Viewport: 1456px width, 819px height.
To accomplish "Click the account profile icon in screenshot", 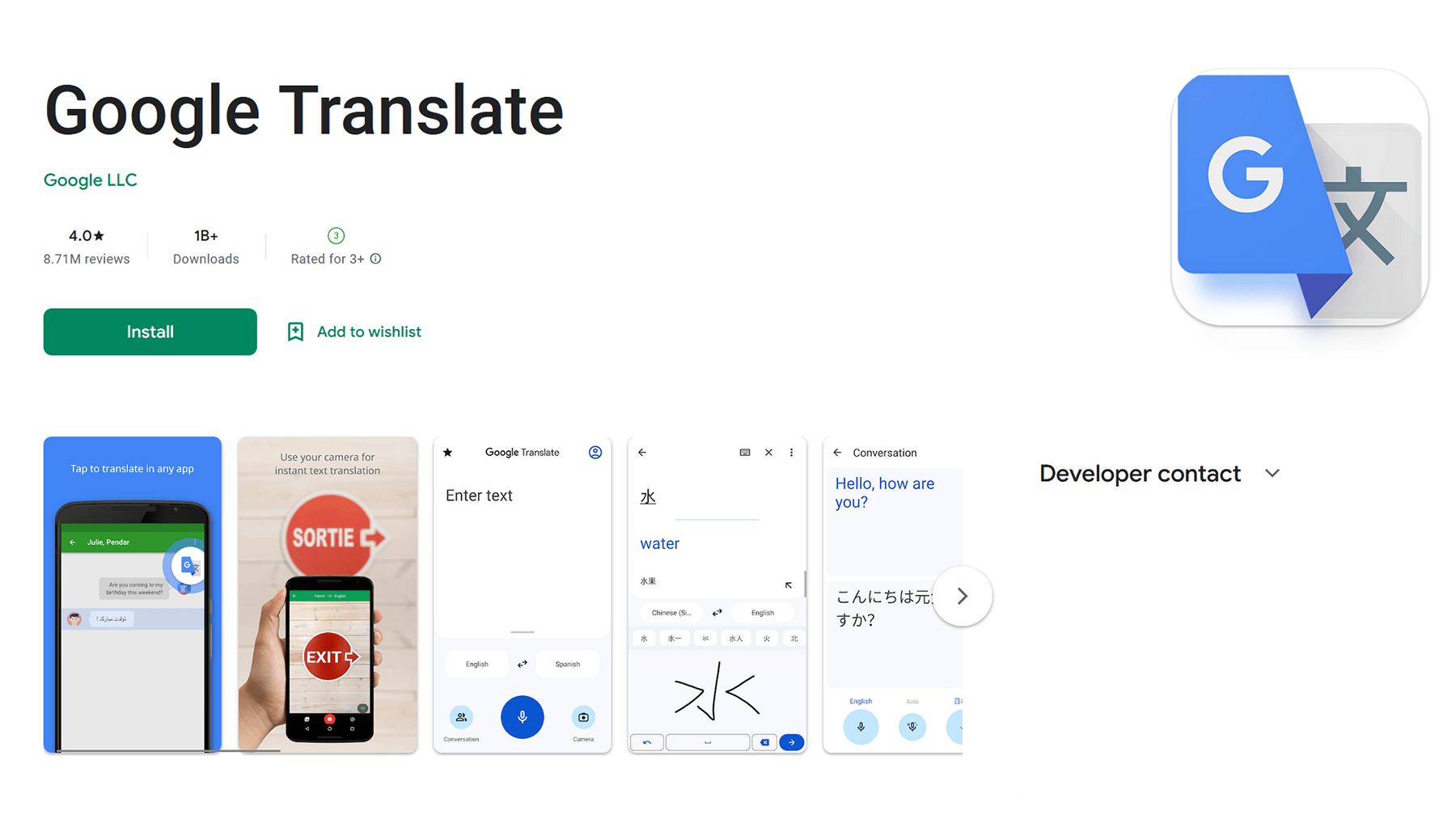I will click(x=595, y=452).
